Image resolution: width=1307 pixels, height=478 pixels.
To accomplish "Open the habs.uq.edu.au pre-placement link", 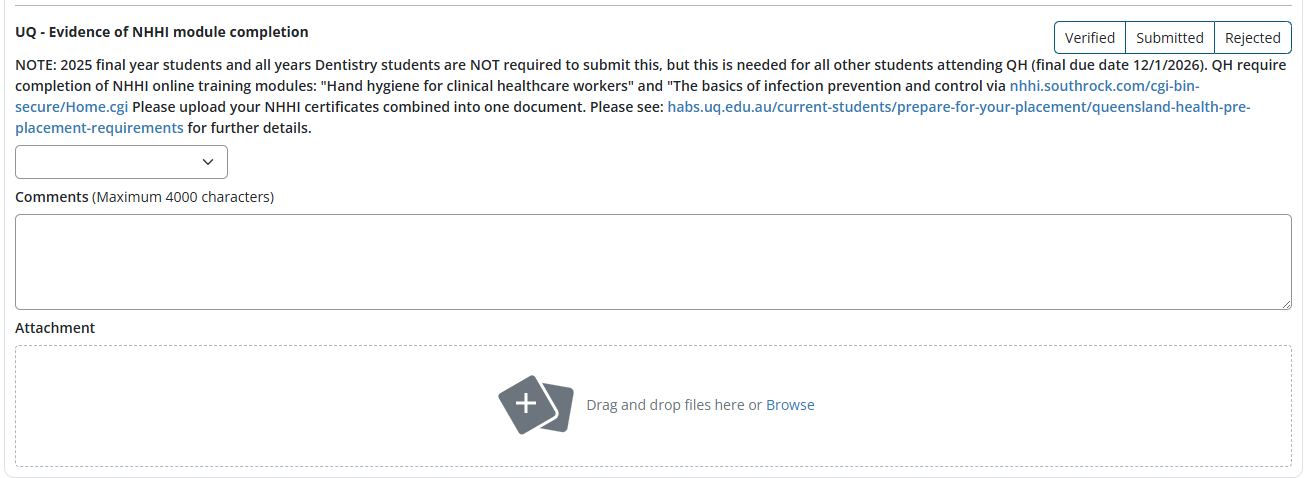I will tap(959, 107).
